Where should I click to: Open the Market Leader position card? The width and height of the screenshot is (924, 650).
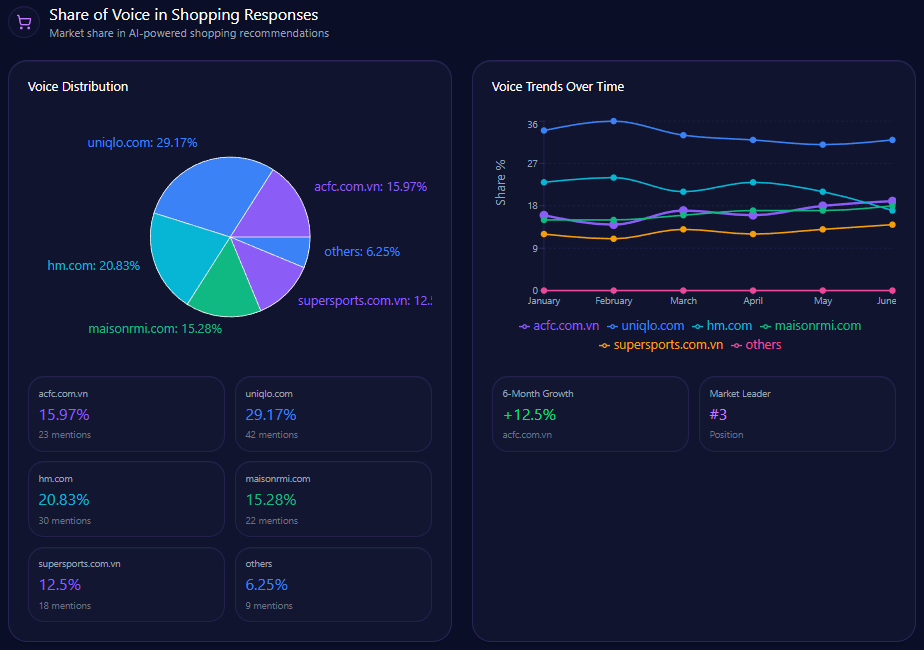point(796,414)
